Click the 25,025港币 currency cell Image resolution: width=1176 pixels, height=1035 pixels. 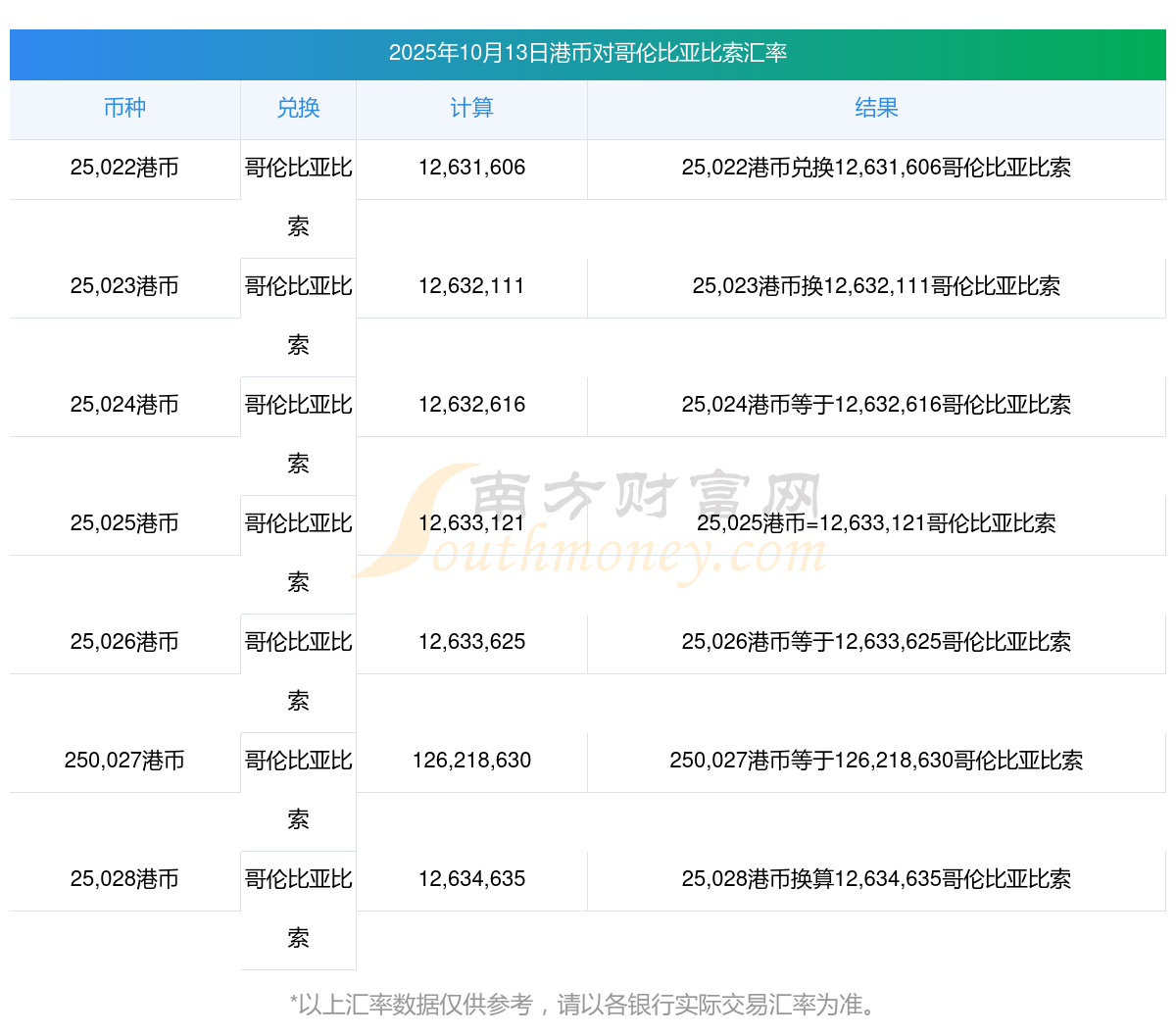[x=124, y=523]
